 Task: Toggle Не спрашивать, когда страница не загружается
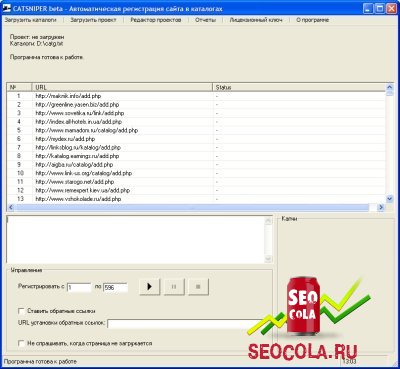tap(21, 343)
